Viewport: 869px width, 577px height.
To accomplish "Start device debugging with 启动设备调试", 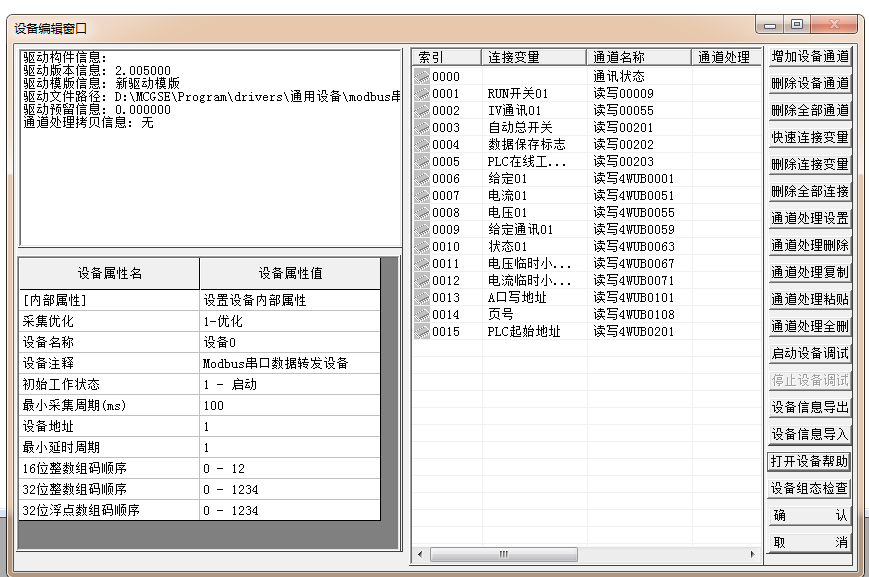I will tap(809, 353).
